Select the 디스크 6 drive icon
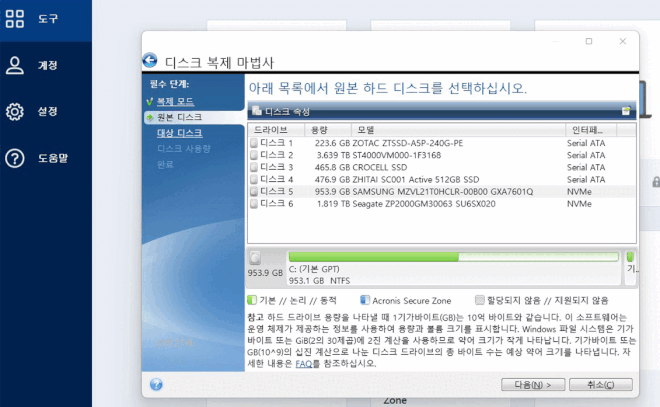 coord(254,204)
